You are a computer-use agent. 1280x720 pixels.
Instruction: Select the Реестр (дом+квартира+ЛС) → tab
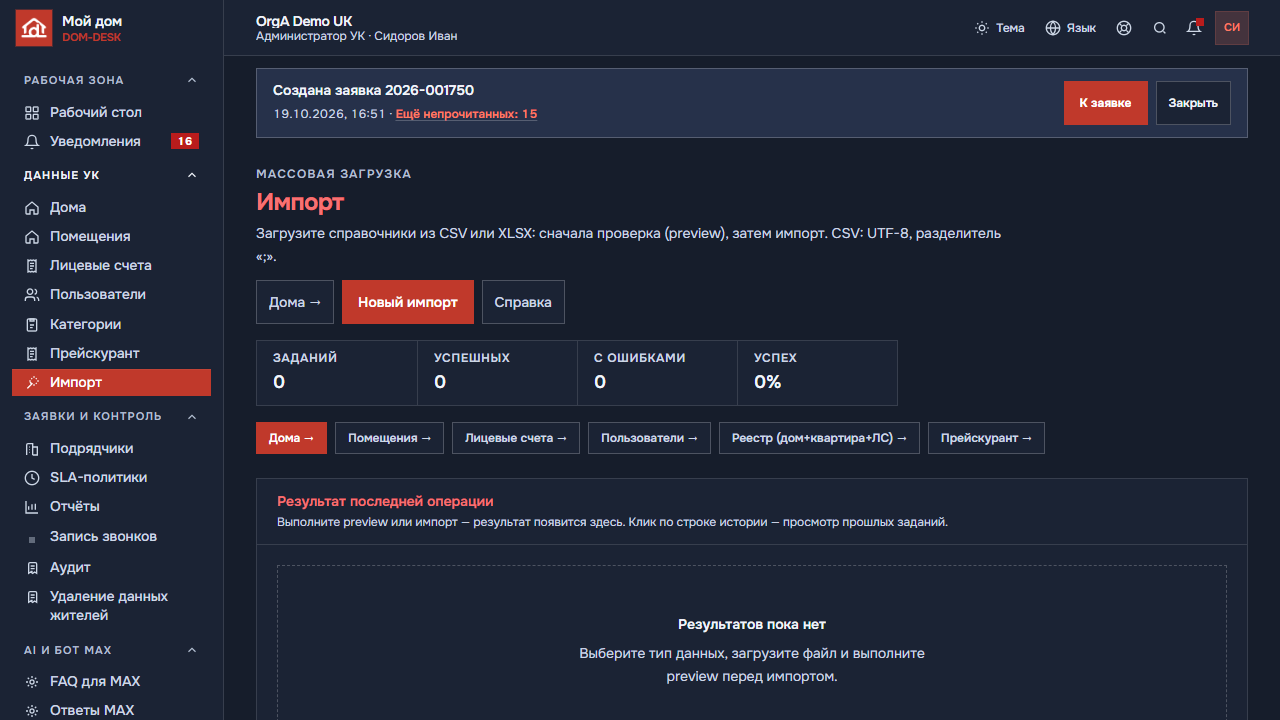(x=819, y=438)
